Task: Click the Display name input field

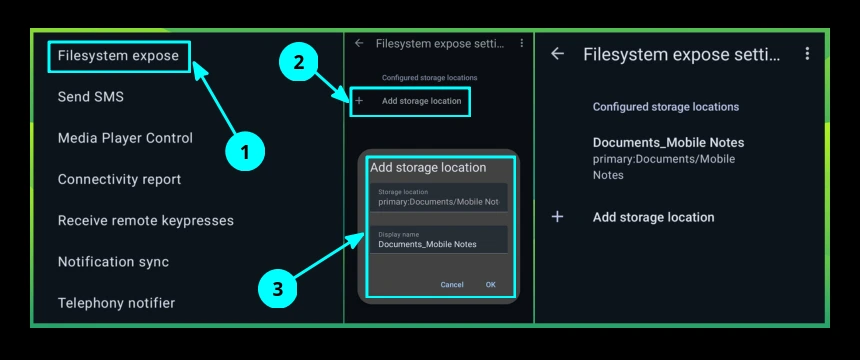Action: pos(438,240)
